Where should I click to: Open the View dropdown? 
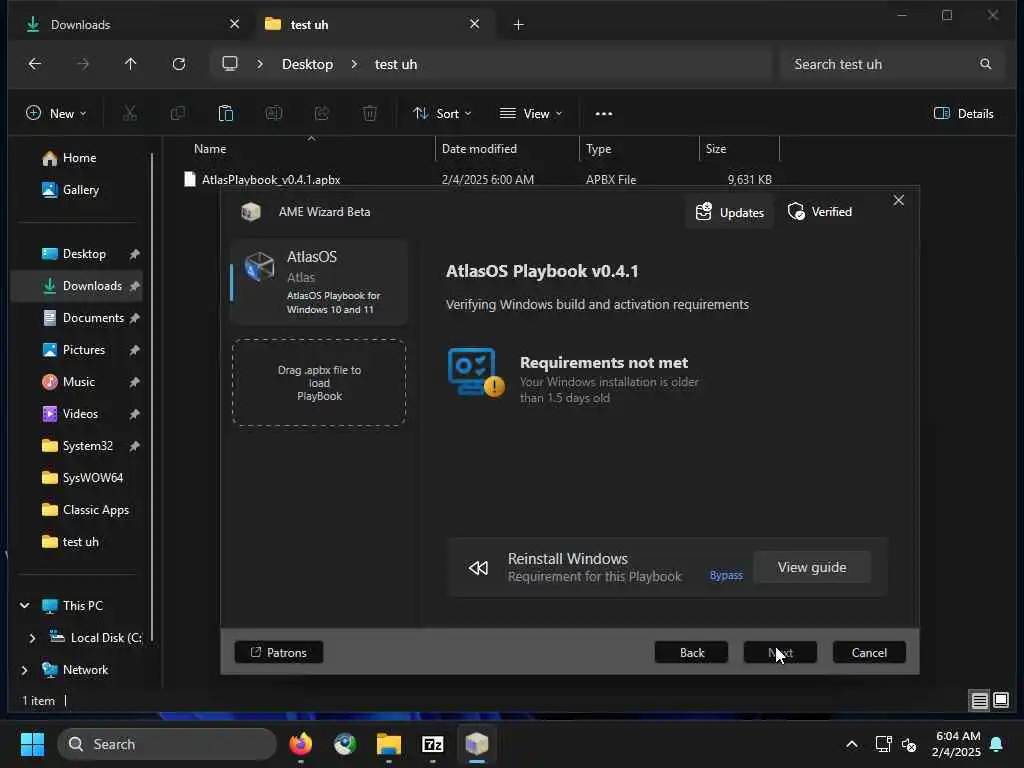click(531, 114)
